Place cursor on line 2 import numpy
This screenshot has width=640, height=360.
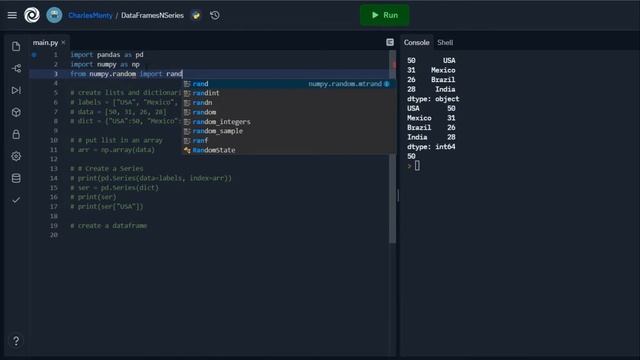coord(105,64)
